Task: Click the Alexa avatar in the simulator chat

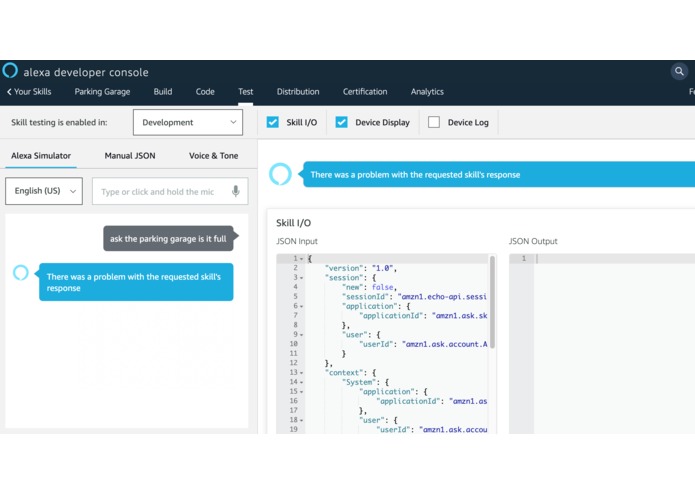Action: point(20,272)
